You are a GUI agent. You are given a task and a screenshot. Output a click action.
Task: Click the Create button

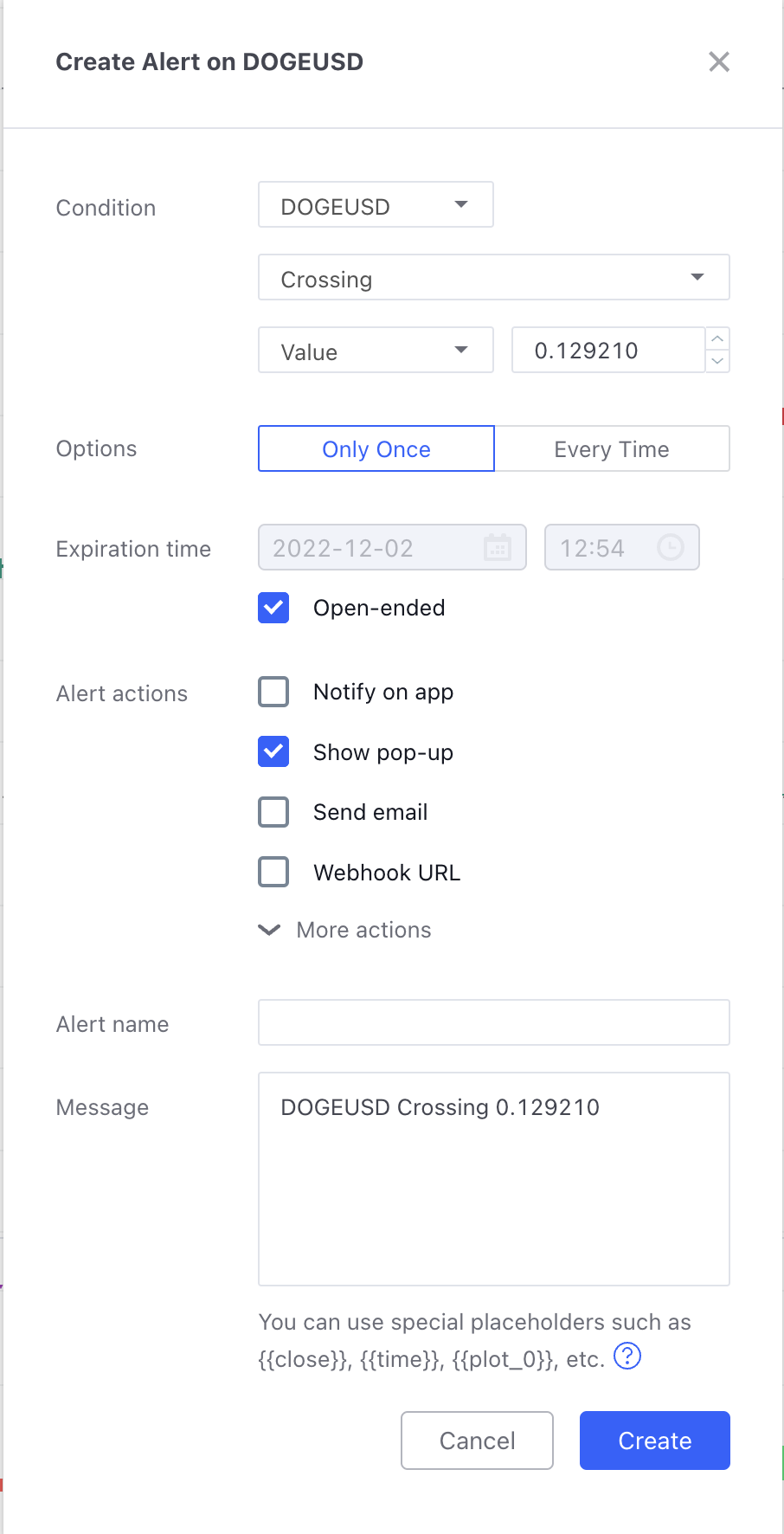point(655,1441)
